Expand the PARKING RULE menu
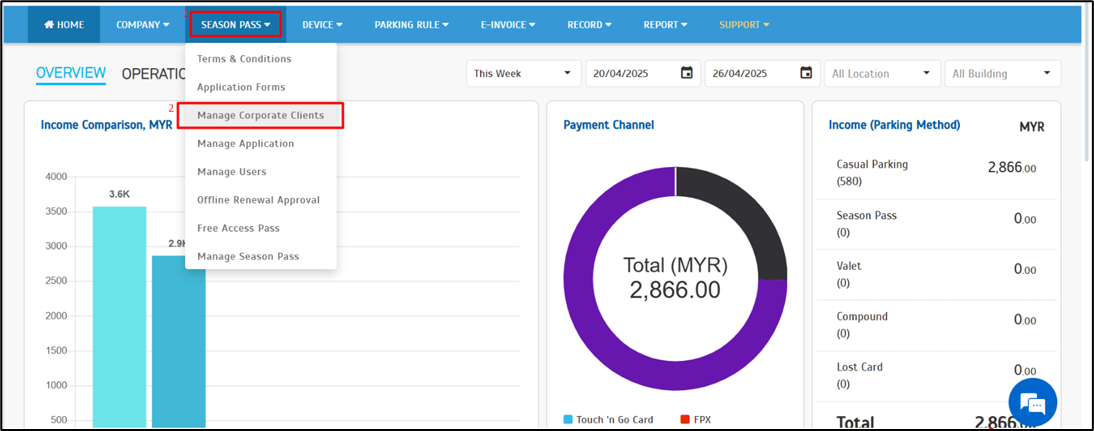 (411, 24)
